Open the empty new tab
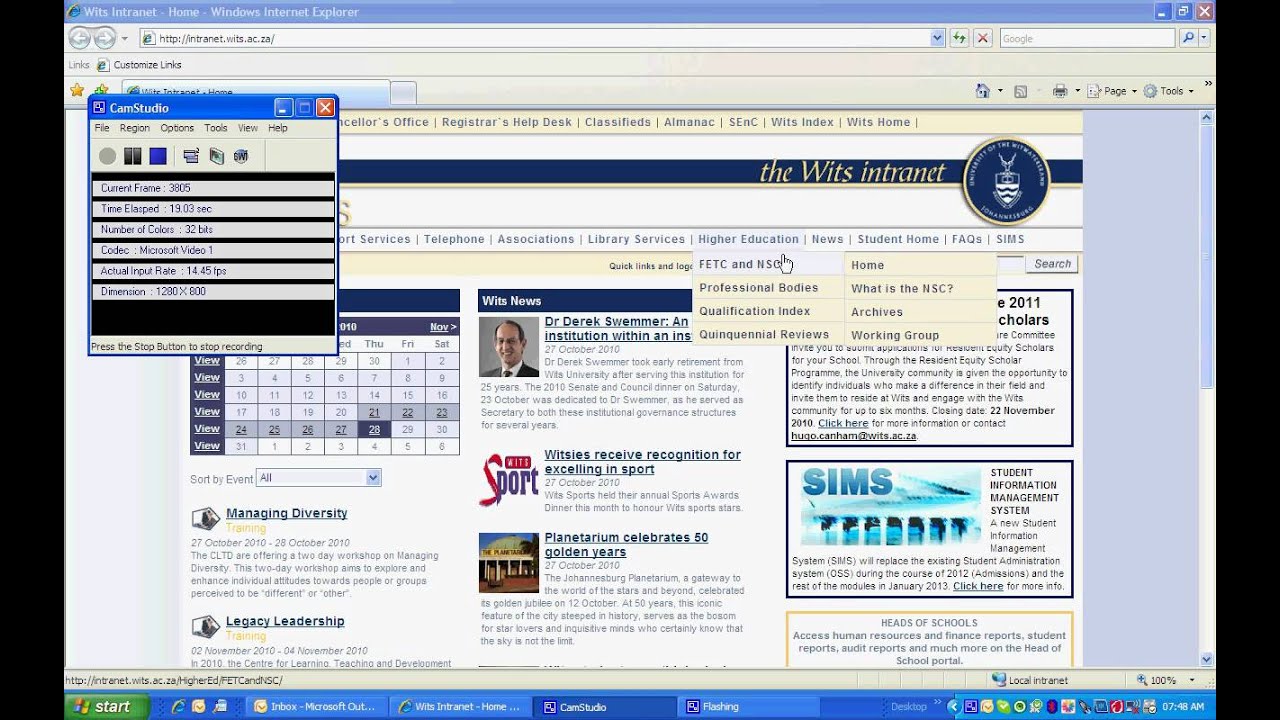 pyautogui.click(x=402, y=92)
